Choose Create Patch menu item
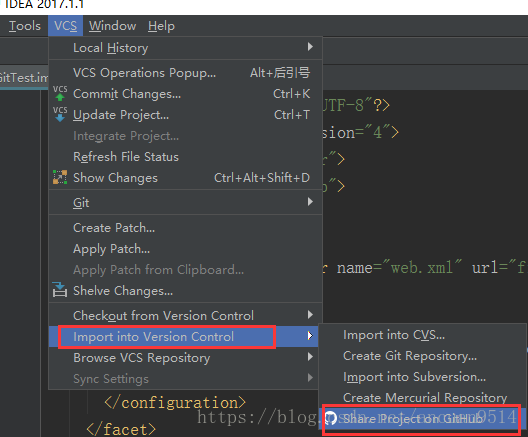The width and height of the screenshot is (528, 437). [x=186, y=228]
